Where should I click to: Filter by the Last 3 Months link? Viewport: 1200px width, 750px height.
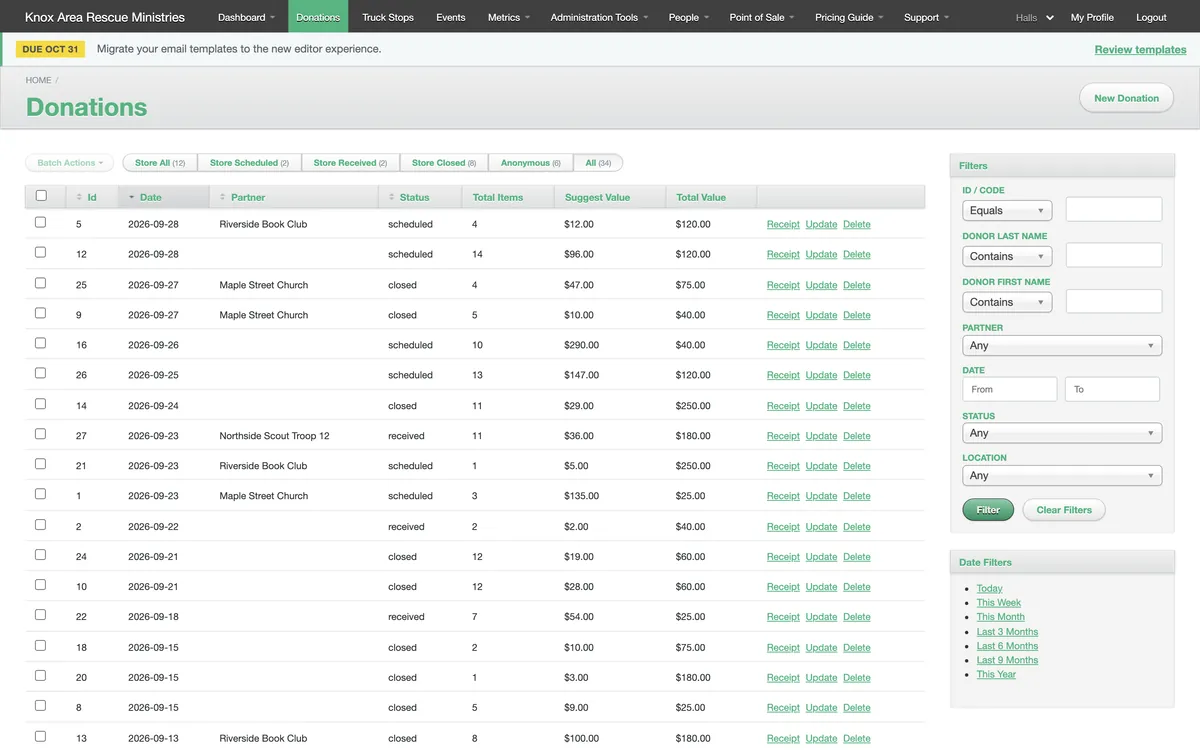pos(1007,632)
